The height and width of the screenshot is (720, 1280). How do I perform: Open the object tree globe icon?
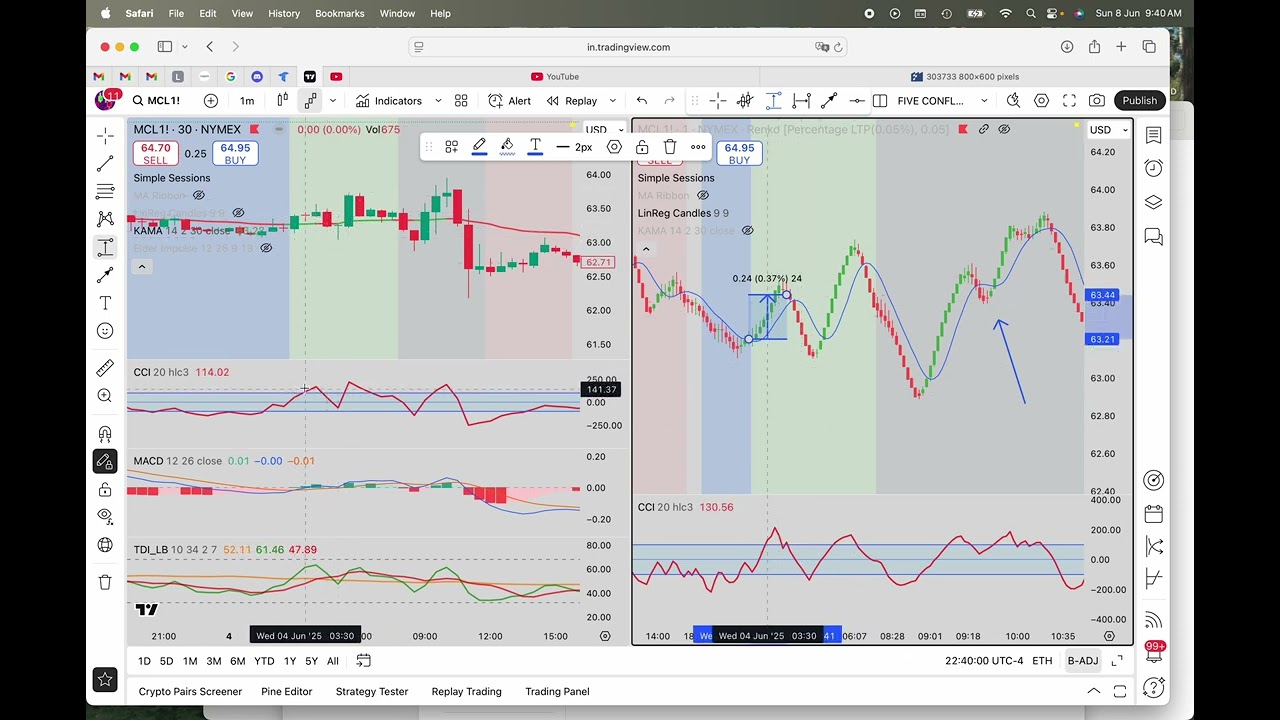[x=105, y=545]
